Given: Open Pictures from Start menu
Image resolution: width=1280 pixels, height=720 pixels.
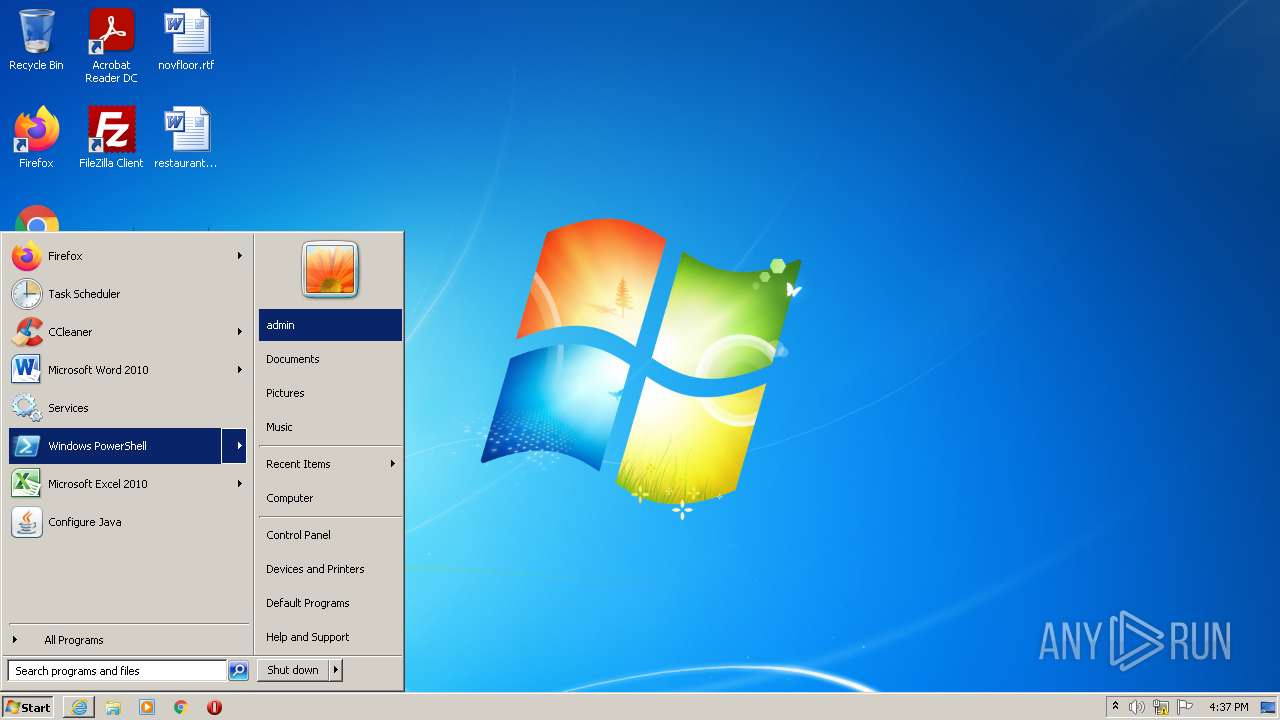Looking at the screenshot, I should click(330, 393).
